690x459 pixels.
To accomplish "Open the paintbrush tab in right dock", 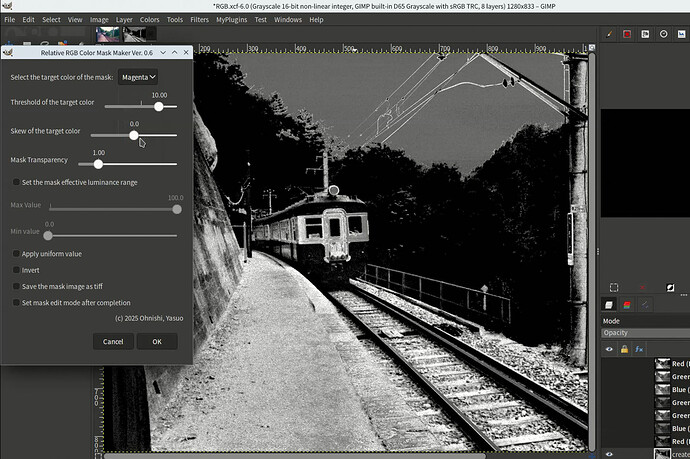I will pyautogui.click(x=609, y=34).
